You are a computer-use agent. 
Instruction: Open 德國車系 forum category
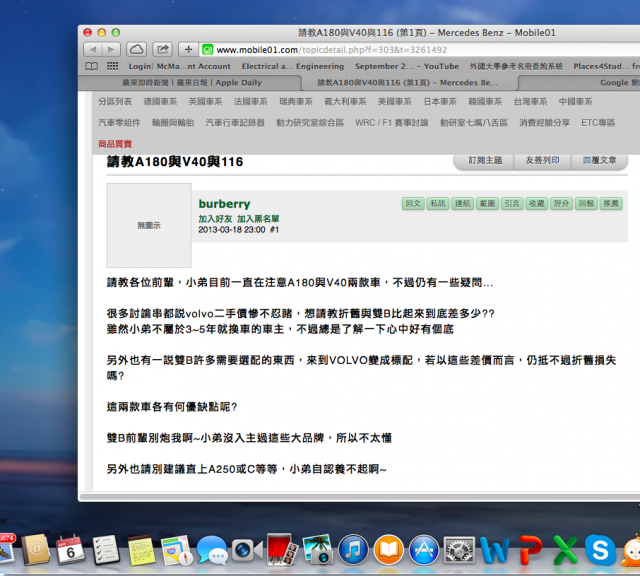(x=160, y=102)
